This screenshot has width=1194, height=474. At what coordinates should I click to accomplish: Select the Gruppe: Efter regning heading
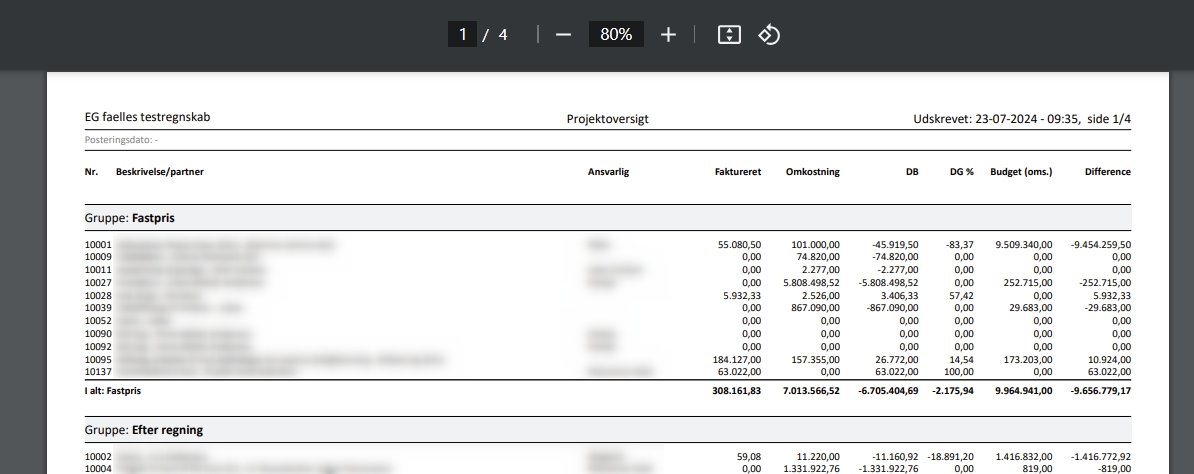point(144,430)
